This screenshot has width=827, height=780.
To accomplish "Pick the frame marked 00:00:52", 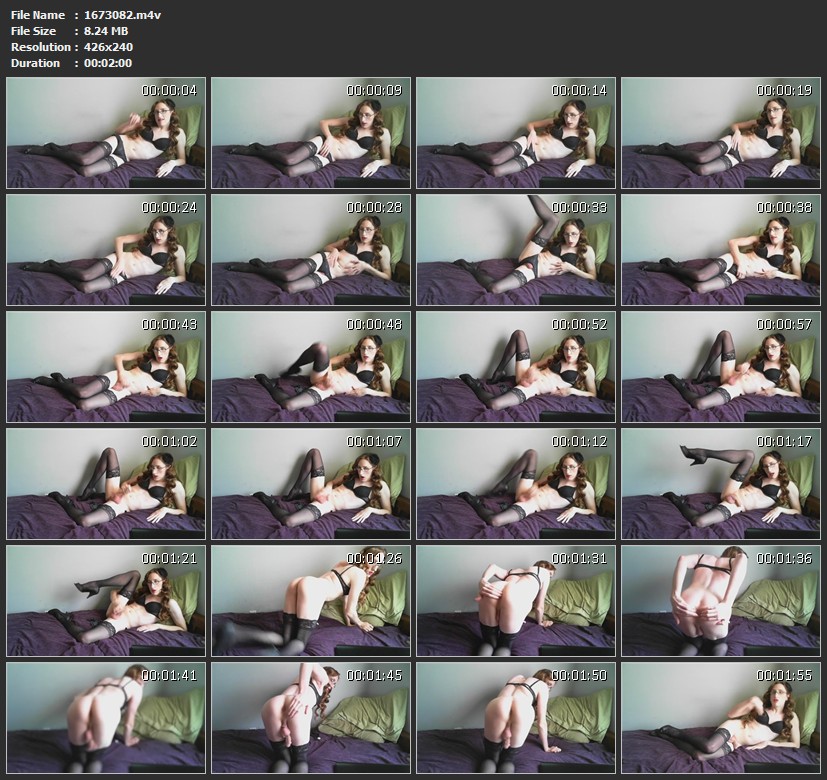I will coord(516,367).
